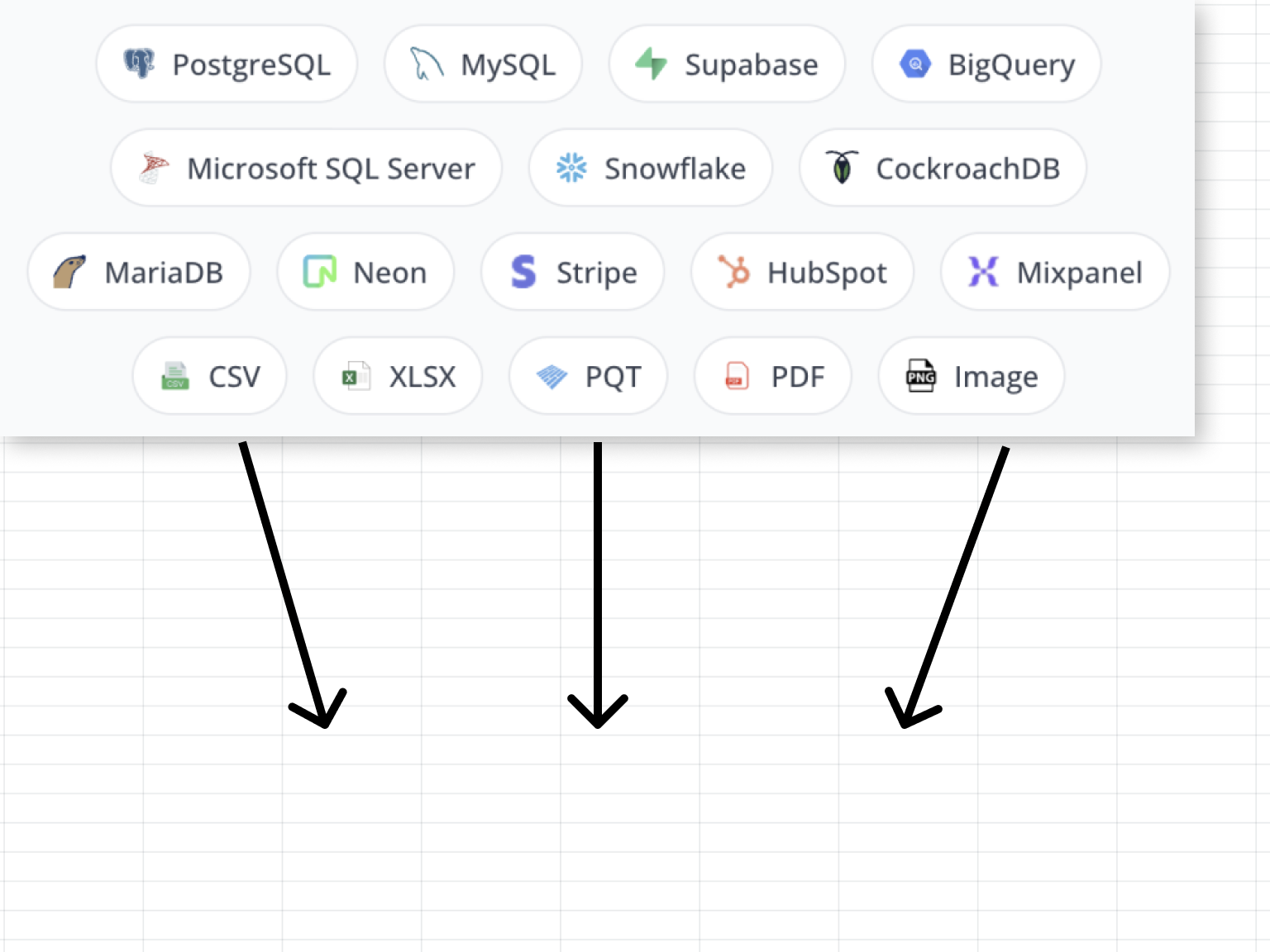Select the HubSpot sprocket logo
This screenshot has height=952, width=1270.
[x=736, y=272]
